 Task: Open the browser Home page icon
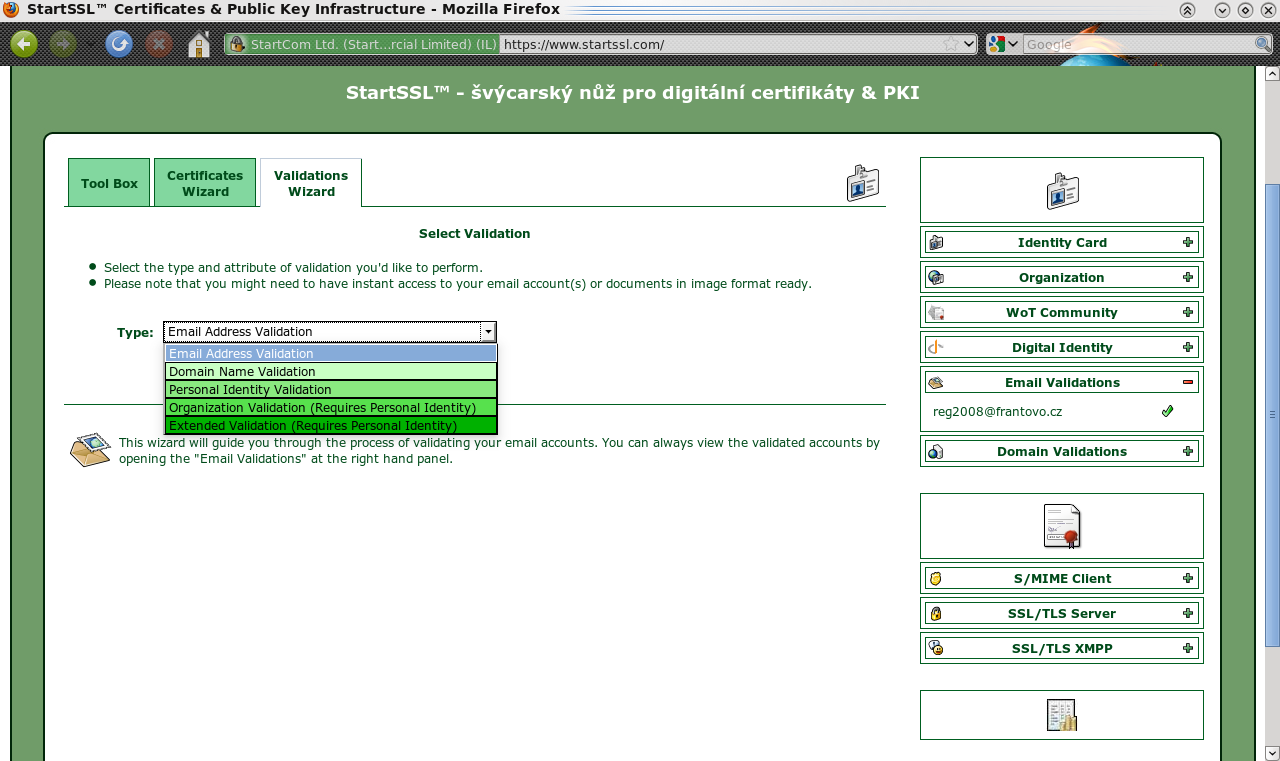coord(199,44)
